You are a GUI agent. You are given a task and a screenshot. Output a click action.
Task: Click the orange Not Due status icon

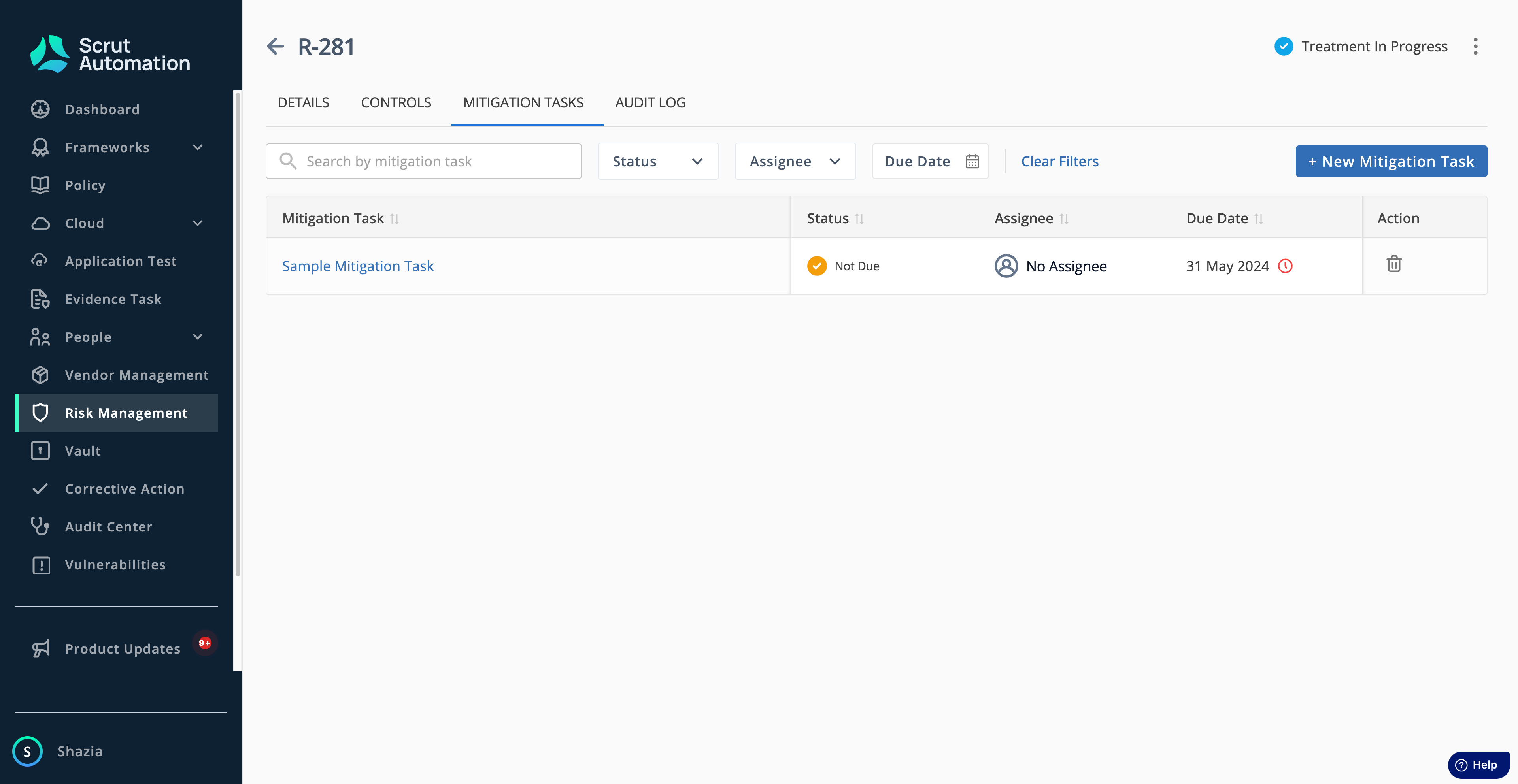(x=817, y=266)
